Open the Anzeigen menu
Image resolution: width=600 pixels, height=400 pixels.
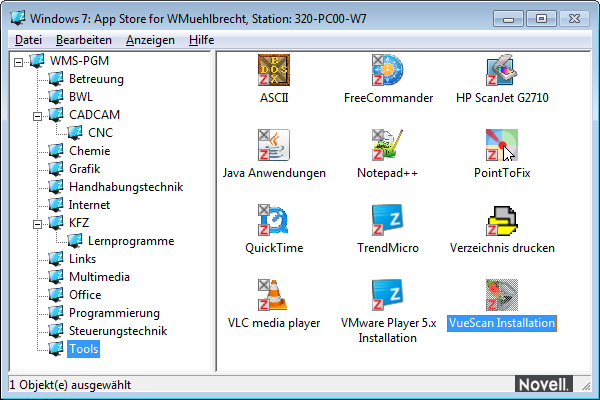[150, 40]
